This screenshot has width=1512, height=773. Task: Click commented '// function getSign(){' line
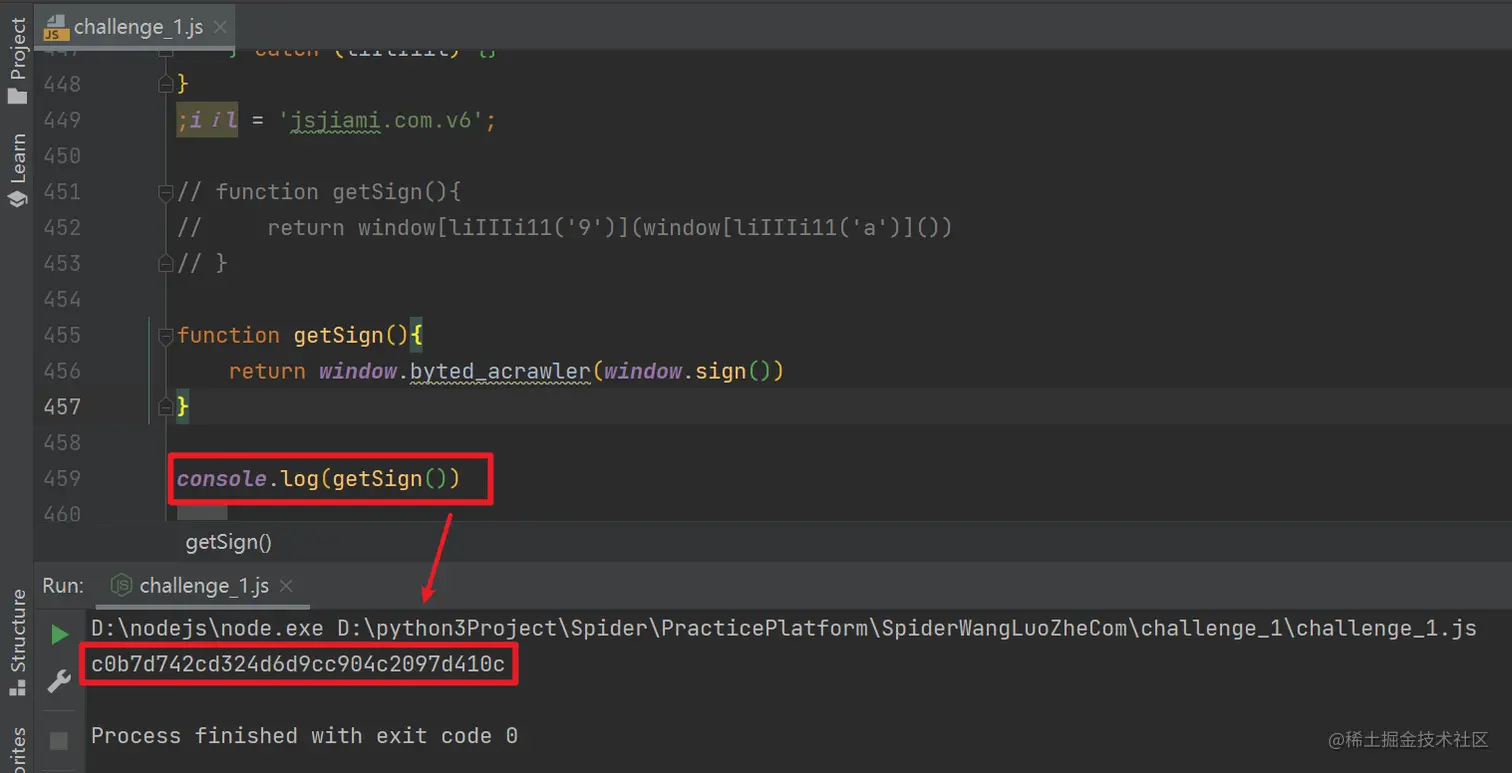[319, 192]
